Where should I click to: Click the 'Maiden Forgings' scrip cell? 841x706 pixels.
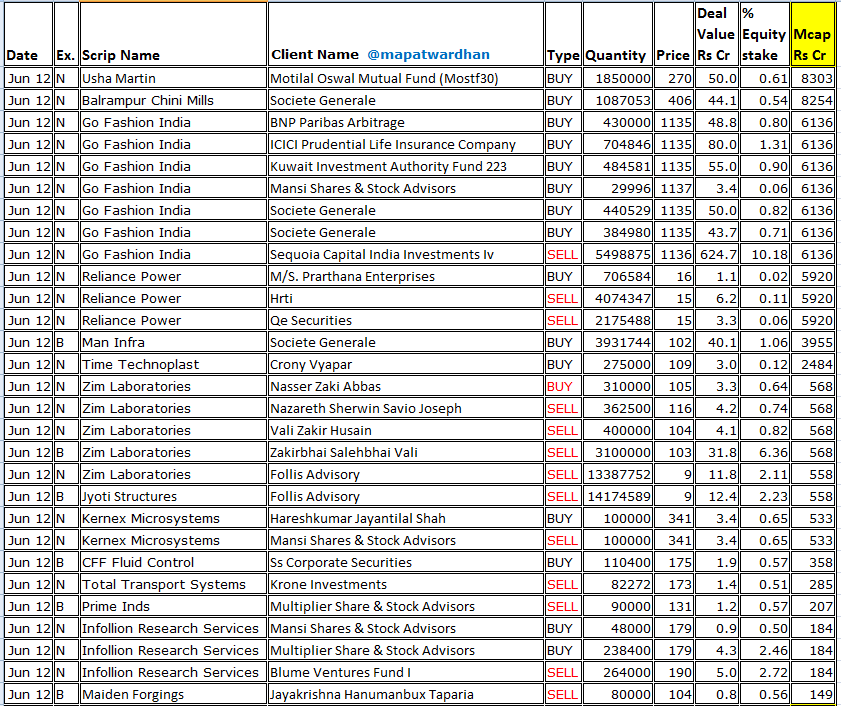[x=173, y=694]
